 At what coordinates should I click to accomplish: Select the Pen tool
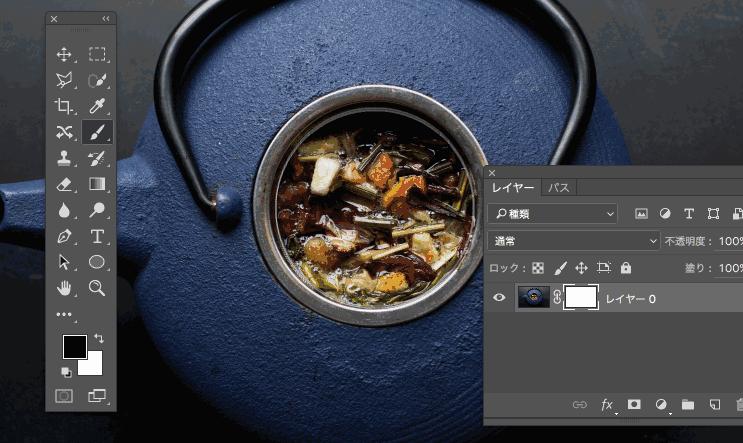pos(64,236)
